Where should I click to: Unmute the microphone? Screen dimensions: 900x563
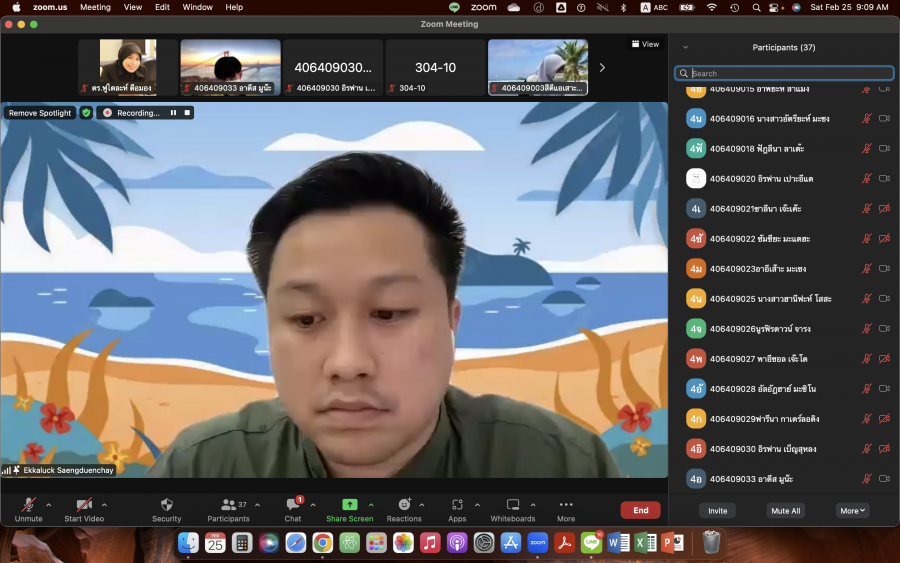pos(28,505)
